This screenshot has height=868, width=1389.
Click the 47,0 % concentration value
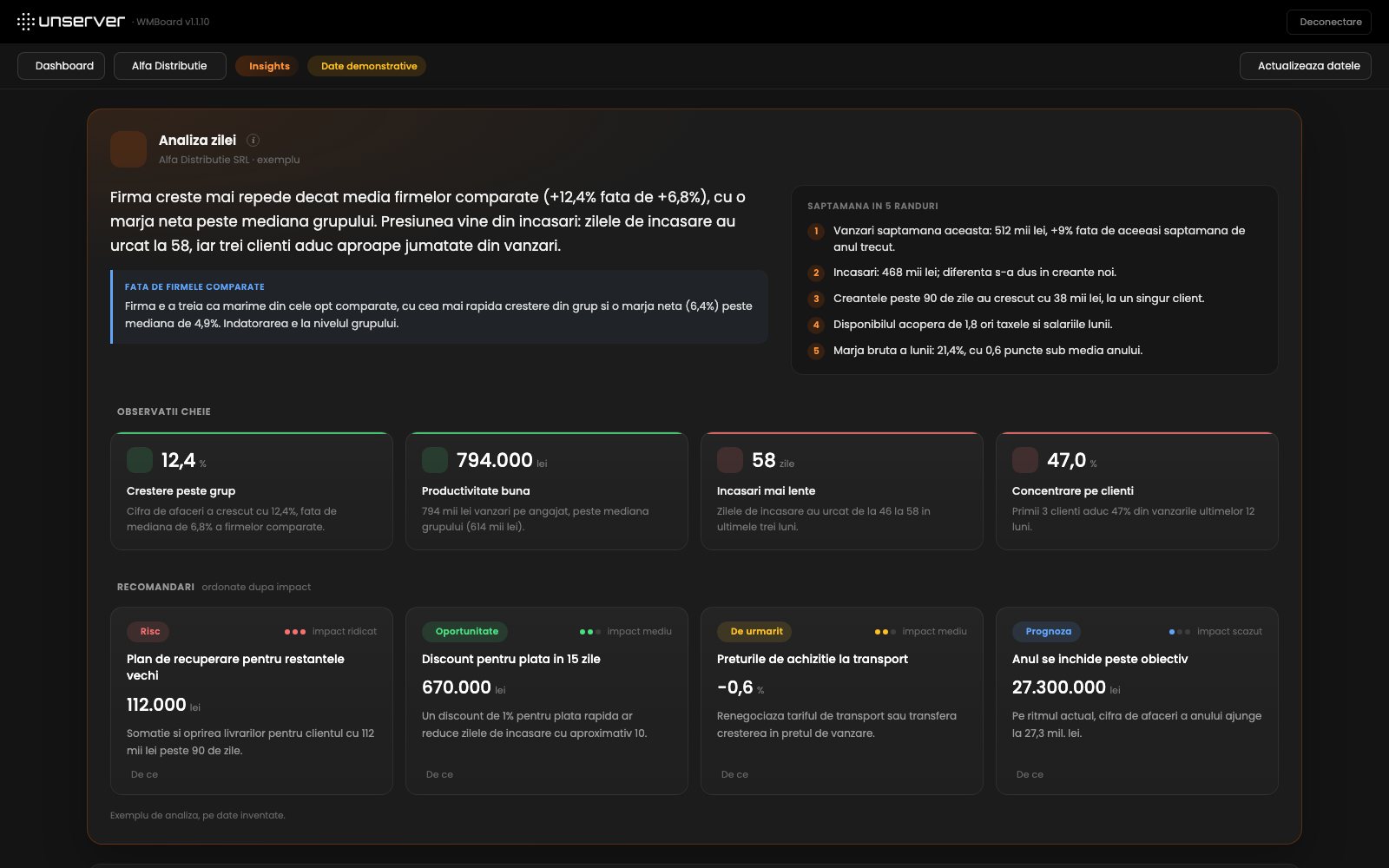click(1072, 460)
